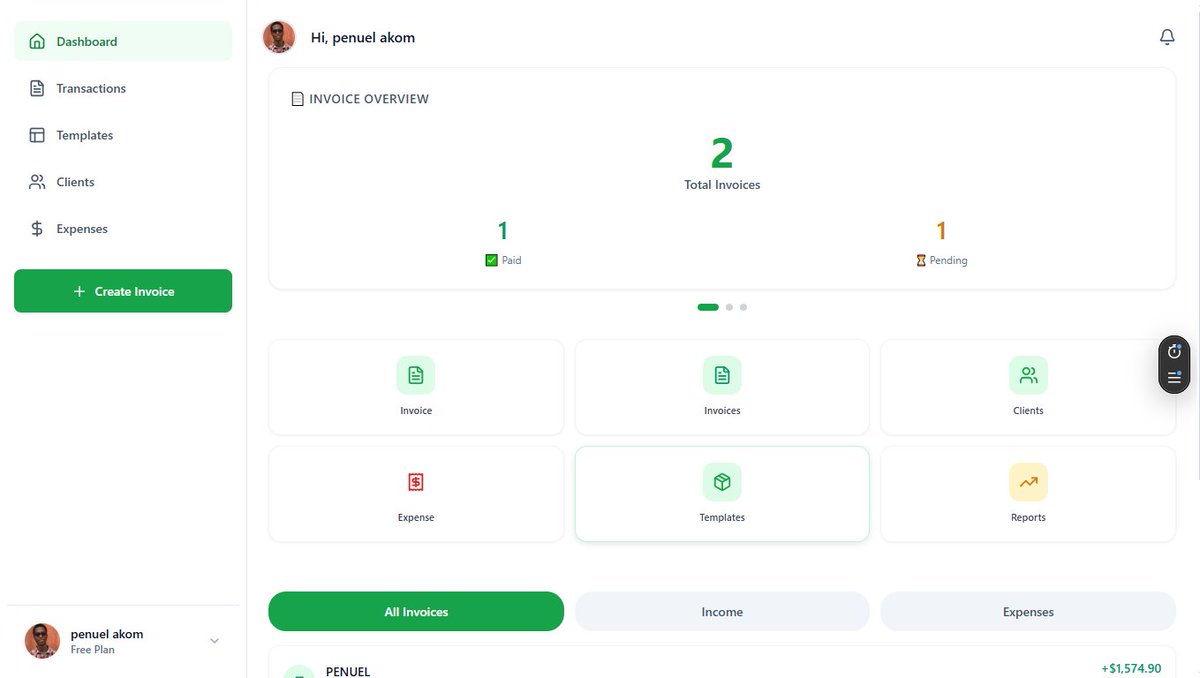Switch to the Expenses filter tab
The image size is (1200, 678).
(x=1028, y=611)
